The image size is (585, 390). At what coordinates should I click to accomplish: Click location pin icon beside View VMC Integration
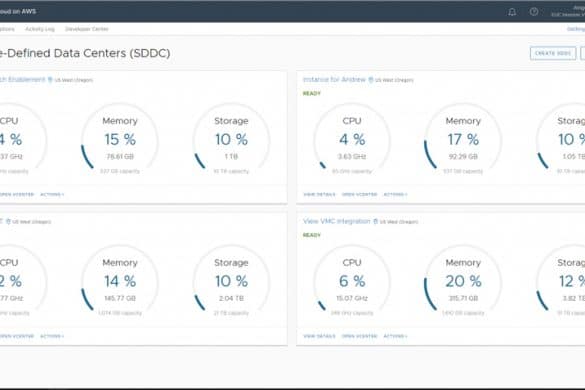click(375, 221)
